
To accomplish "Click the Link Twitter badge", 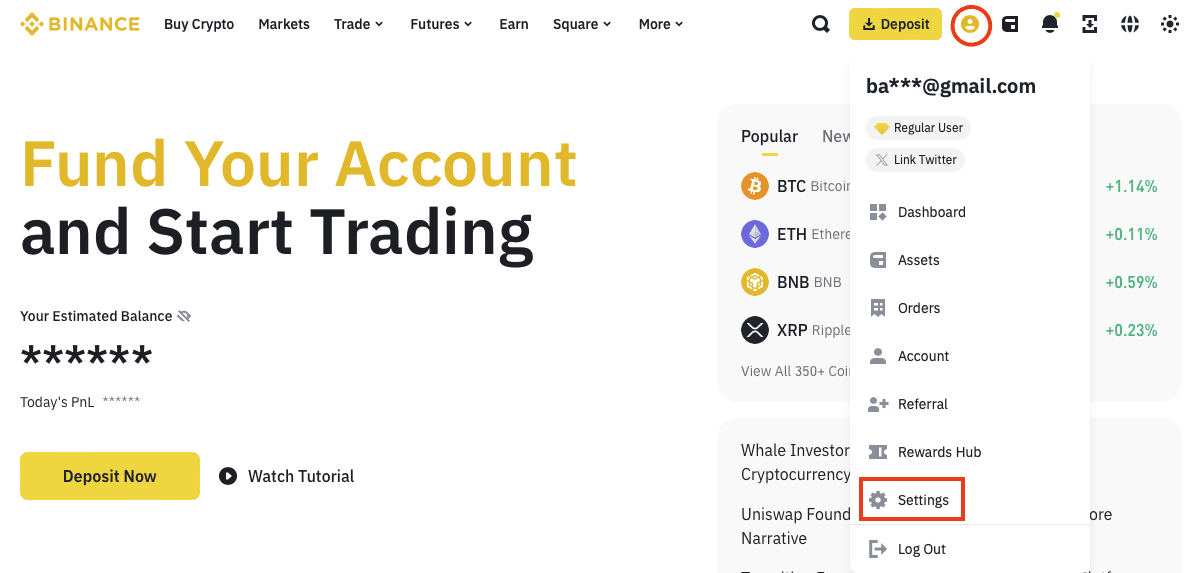I will (x=915, y=160).
